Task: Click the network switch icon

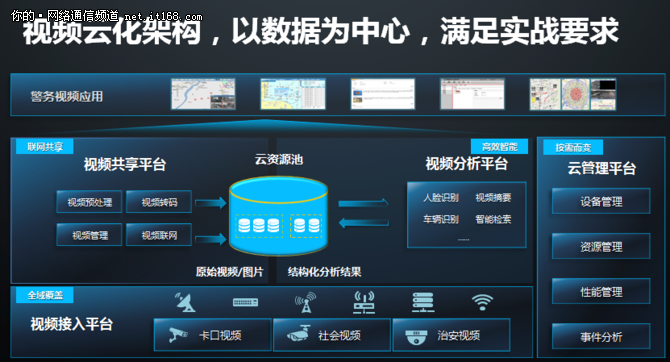Action: point(245,302)
